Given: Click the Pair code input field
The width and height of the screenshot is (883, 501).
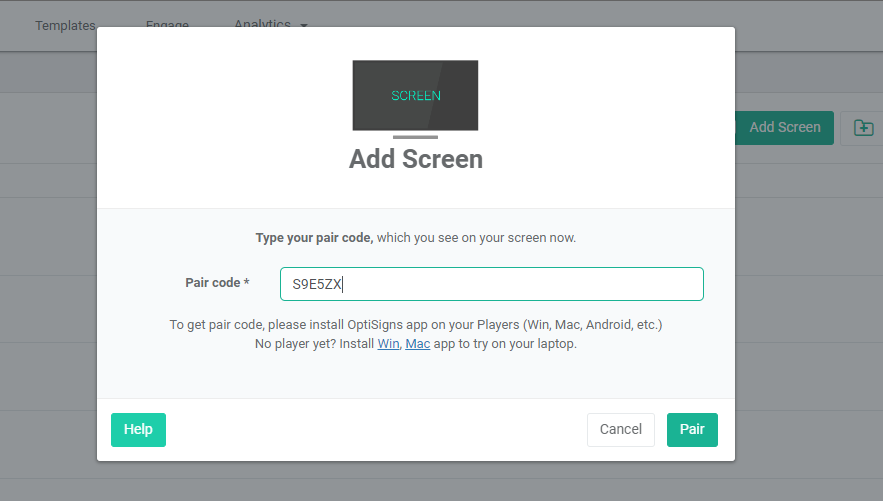Looking at the screenshot, I should click(491, 284).
